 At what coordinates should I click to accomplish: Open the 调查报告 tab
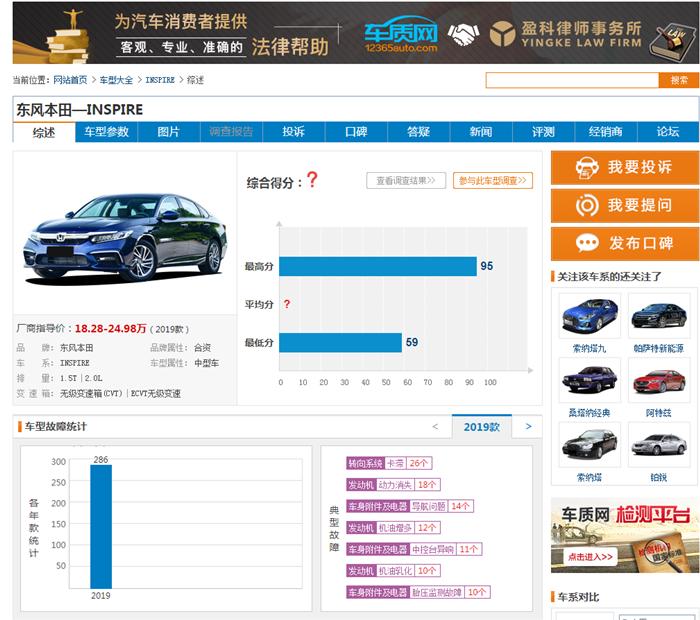[x=231, y=132]
